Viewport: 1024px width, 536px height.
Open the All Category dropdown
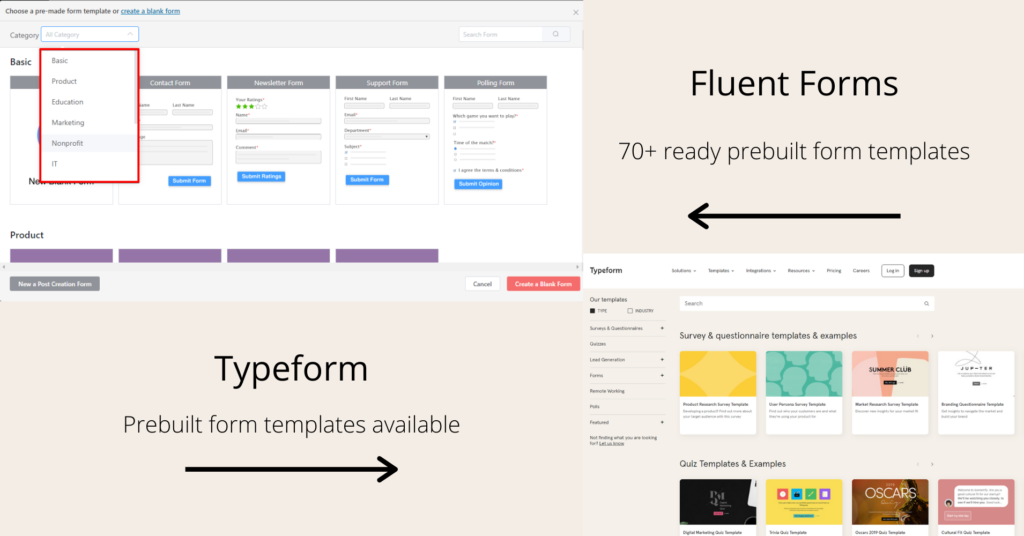[x=89, y=34]
